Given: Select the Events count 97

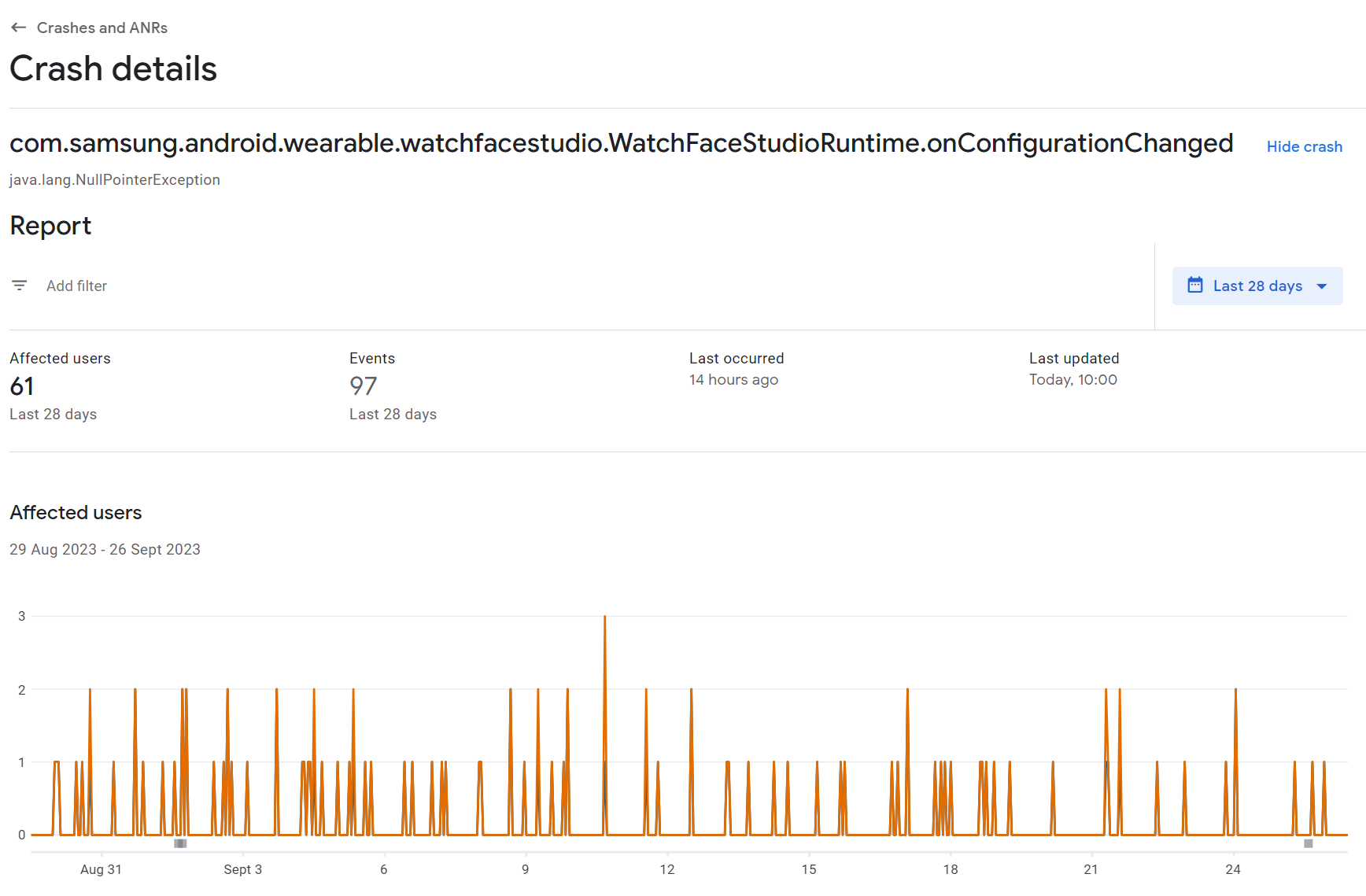Looking at the screenshot, I should pos(364,386).
